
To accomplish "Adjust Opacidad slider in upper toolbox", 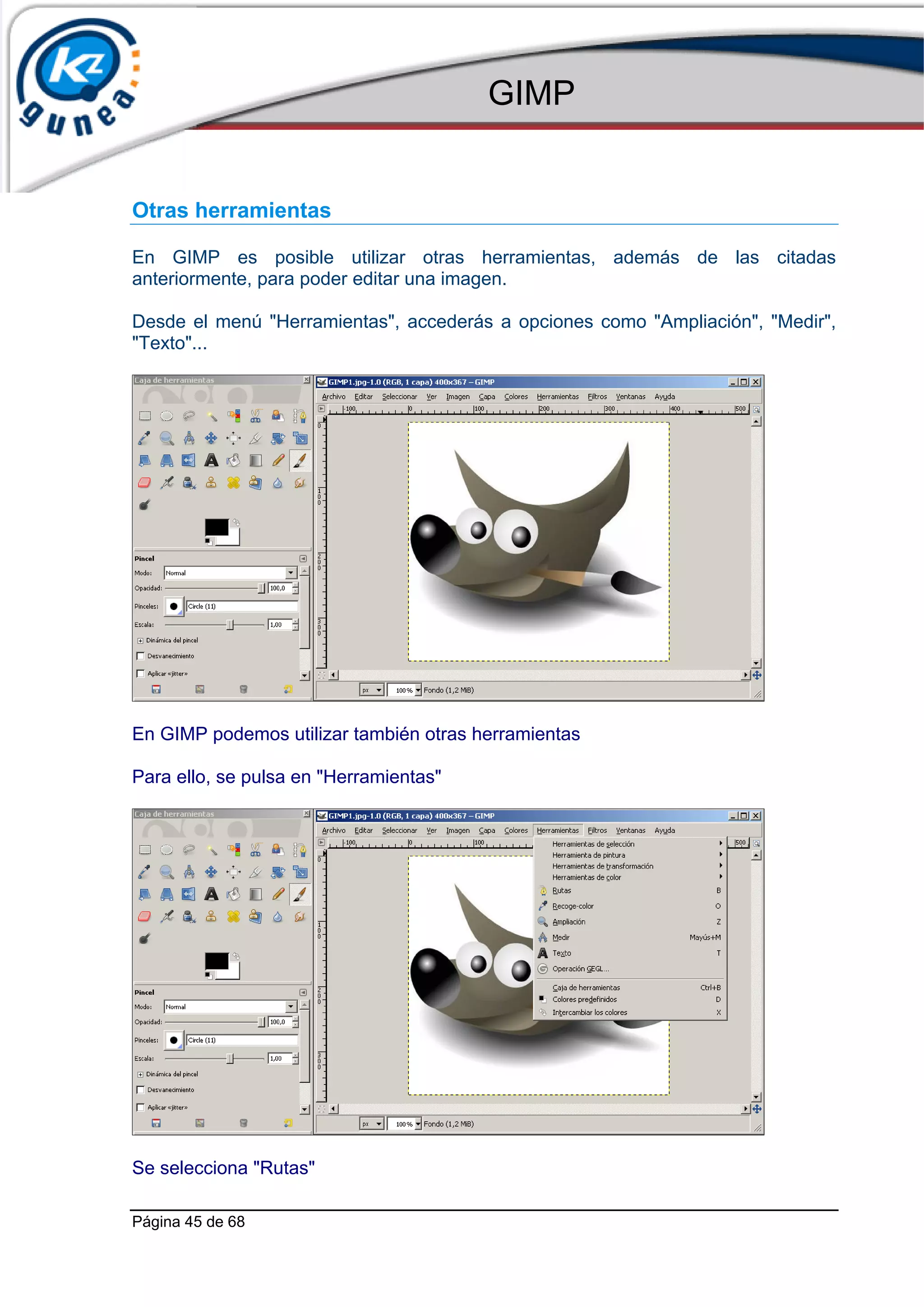I will [x=215, y=588].
